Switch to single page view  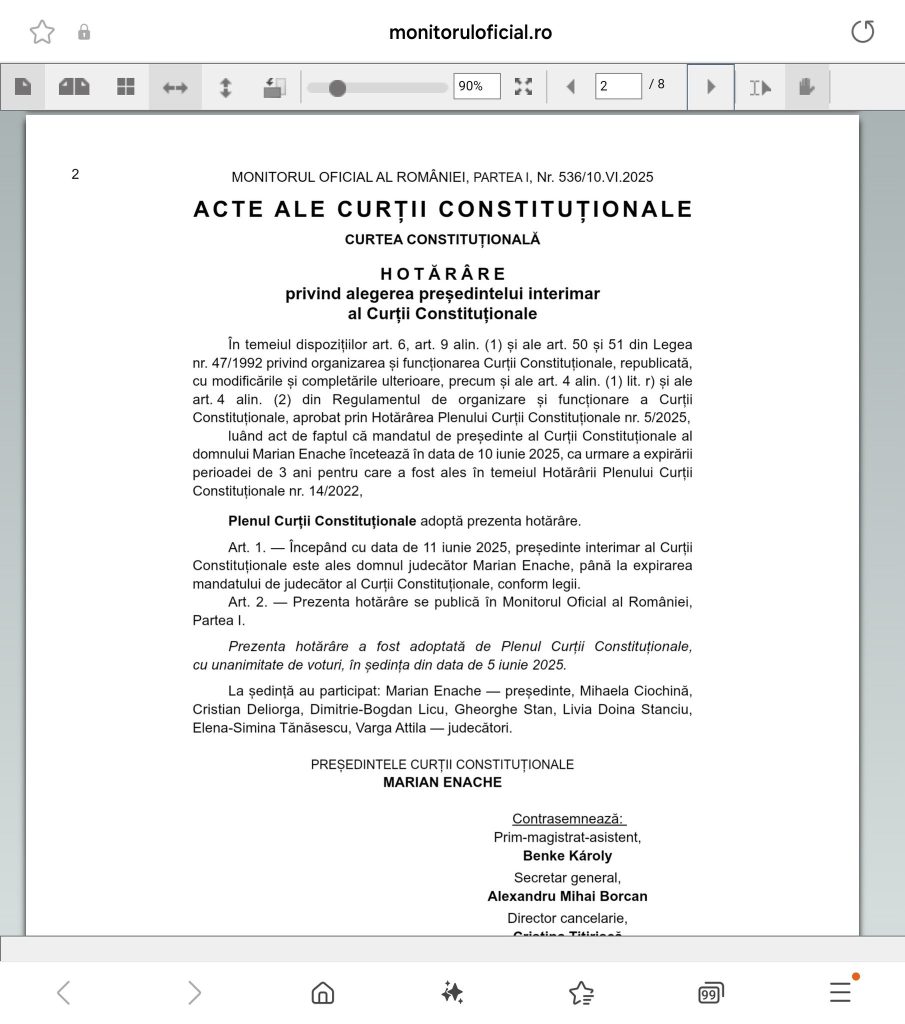click(22, 87)
